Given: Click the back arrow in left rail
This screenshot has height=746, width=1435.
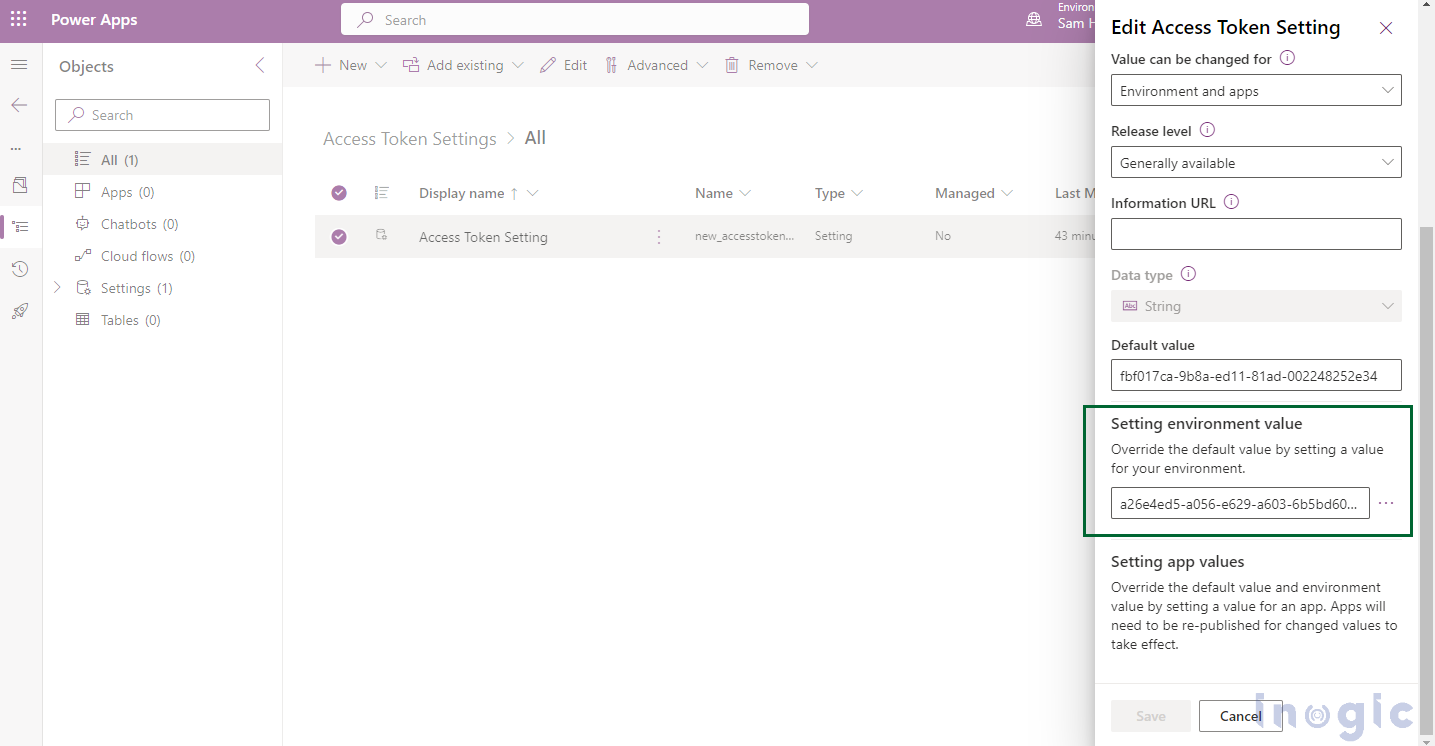Looking at the screenshot, I should [19, 105].
